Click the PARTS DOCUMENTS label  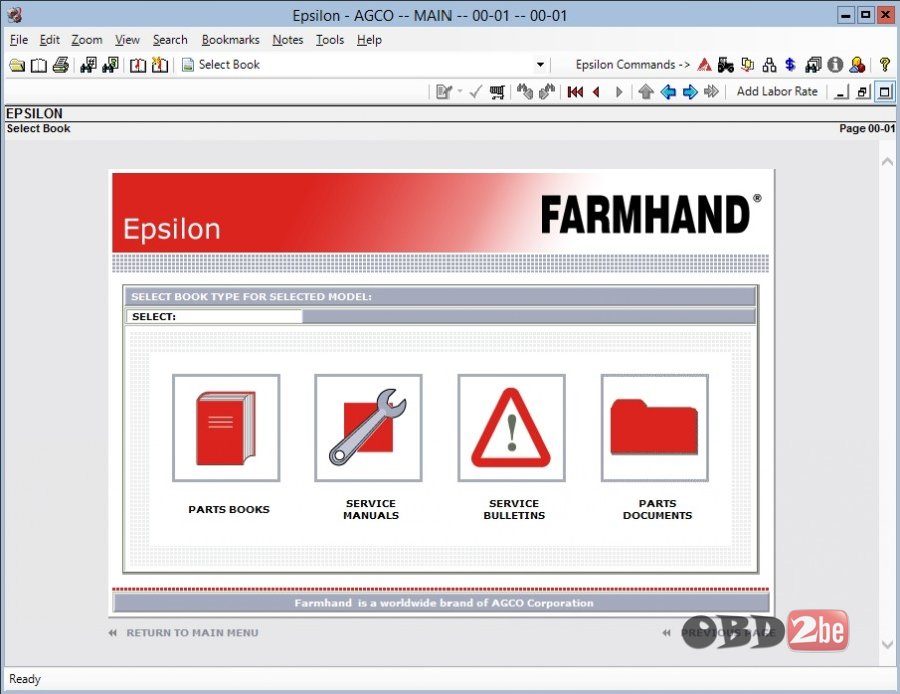click(657, 509)
